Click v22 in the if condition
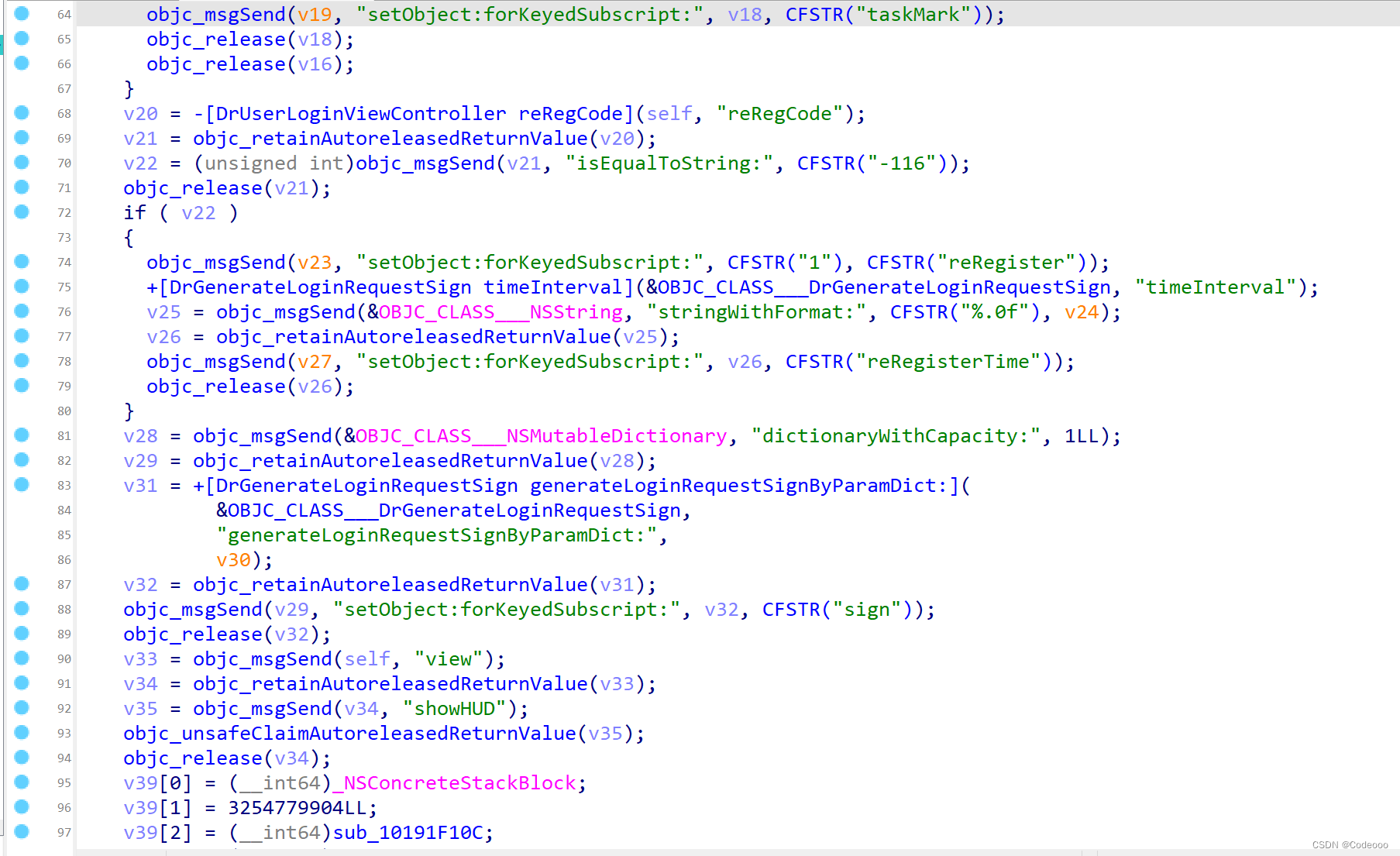The image size is (1400, 856). (198, 213)
